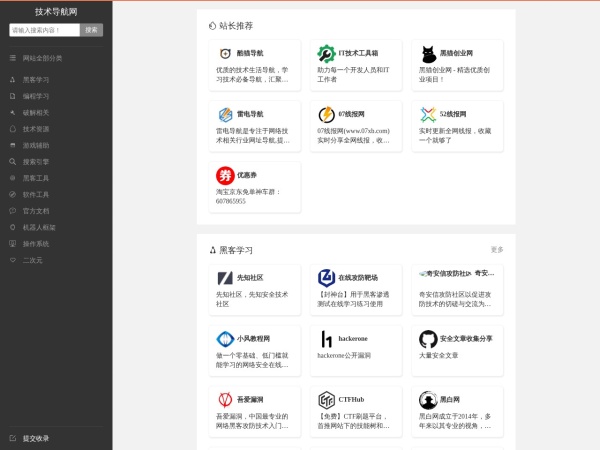Viewport: 600px width, 450px height.
Task: Select 黑客学习 in the sidebar
Action: (36, 80)
